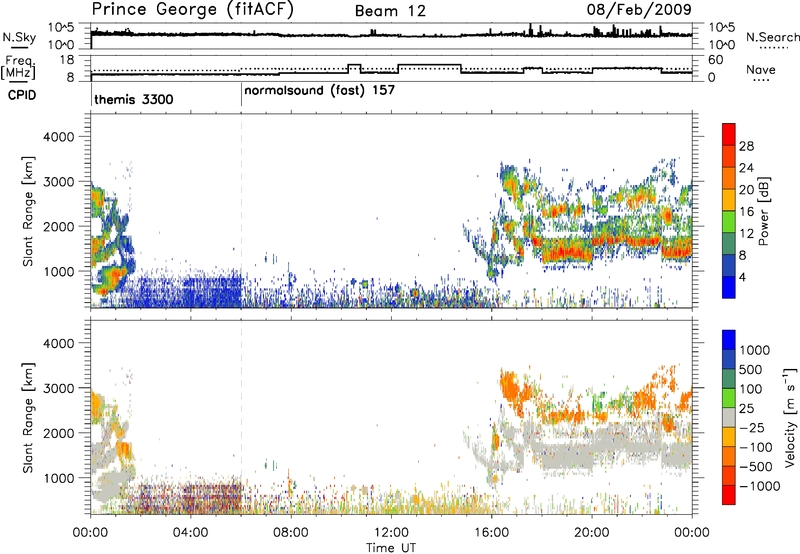Pick the Power colorbar segment between 16 and 20
The image size is (800, 554).
tap(729, 200)
